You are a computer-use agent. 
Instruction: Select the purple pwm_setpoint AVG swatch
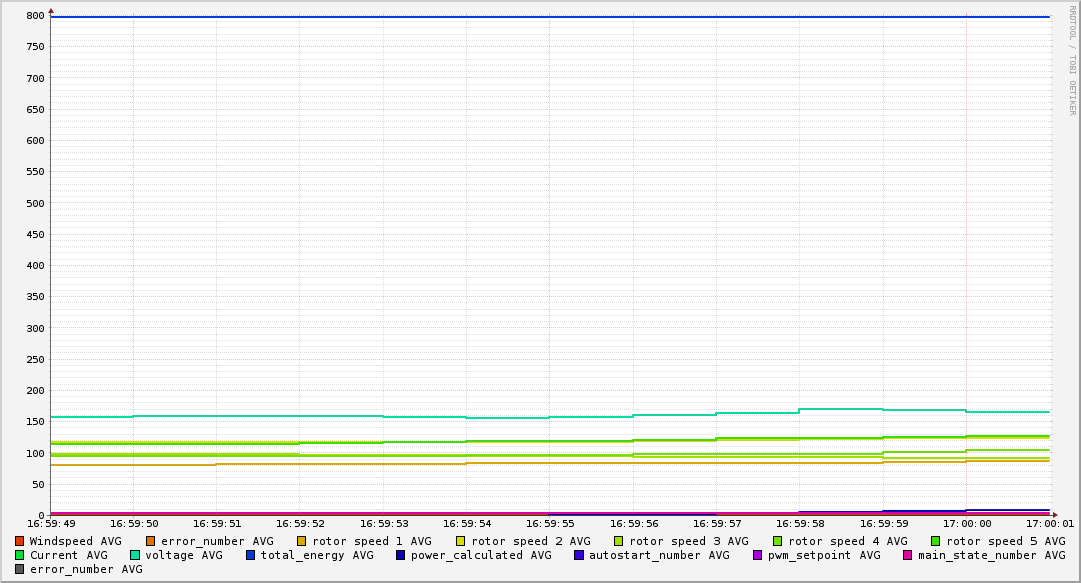pos(757,555)
